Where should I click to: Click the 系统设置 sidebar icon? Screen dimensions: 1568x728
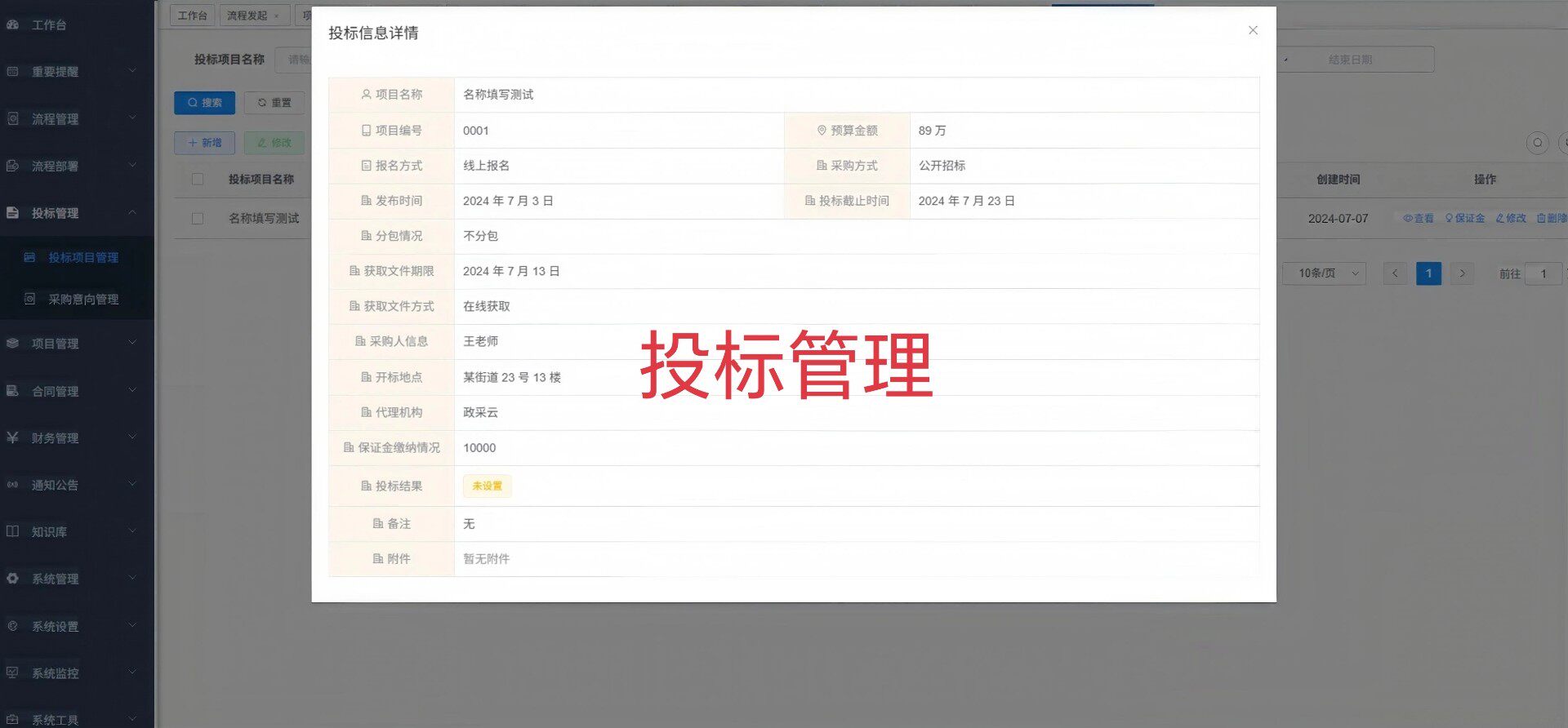coord(12,626)
